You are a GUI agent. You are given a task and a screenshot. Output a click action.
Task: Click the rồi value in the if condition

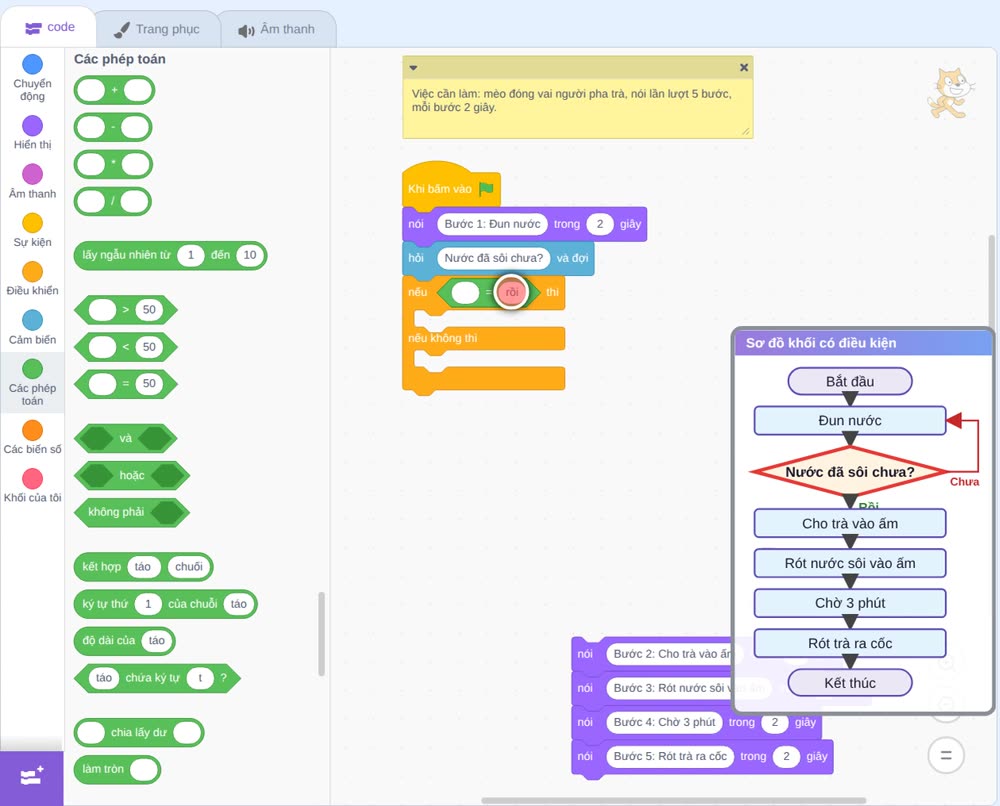[x=511, y=293]
